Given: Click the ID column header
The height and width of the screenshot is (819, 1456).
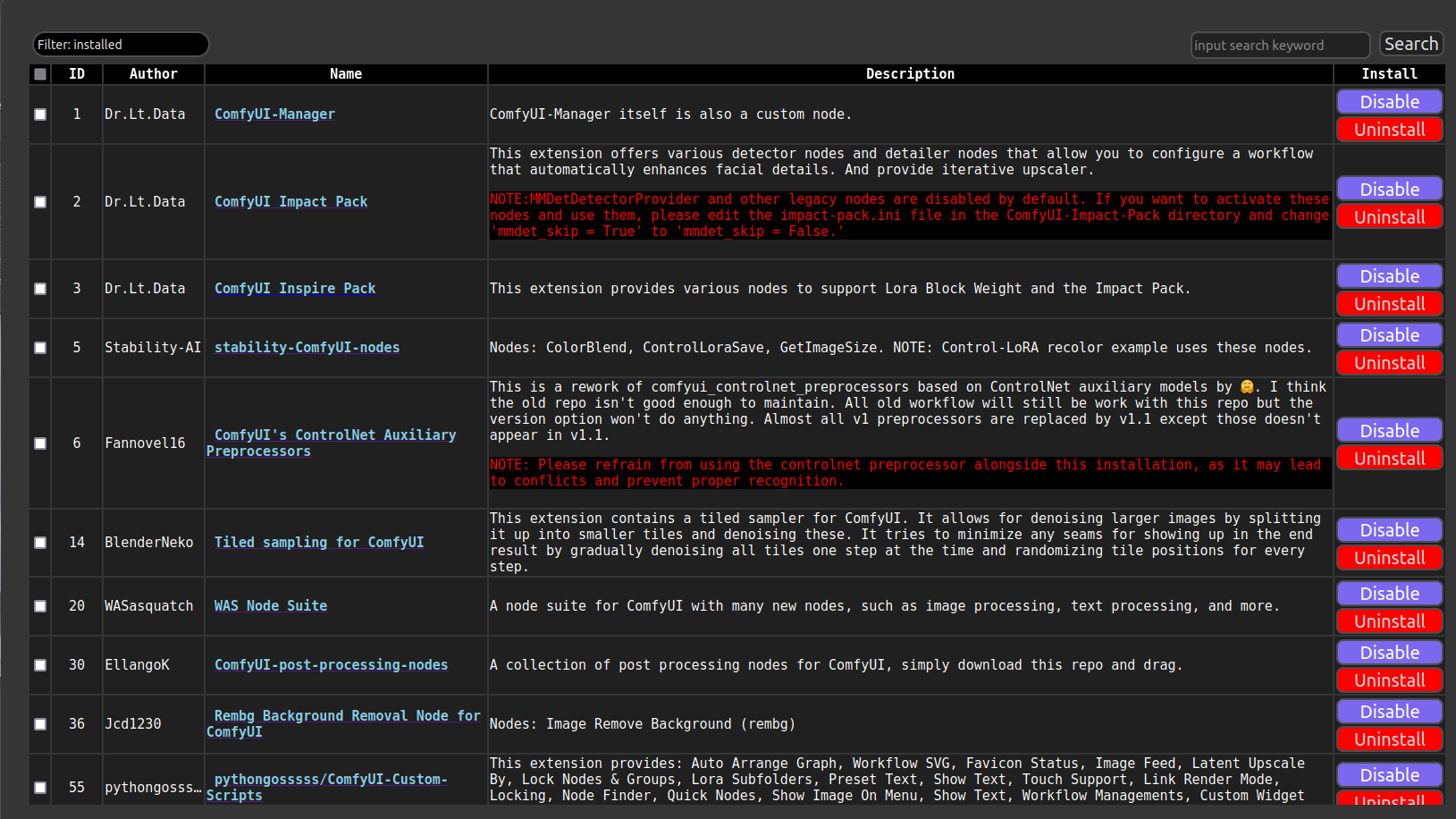Looking at the screenshot, I should click(77, 74).
